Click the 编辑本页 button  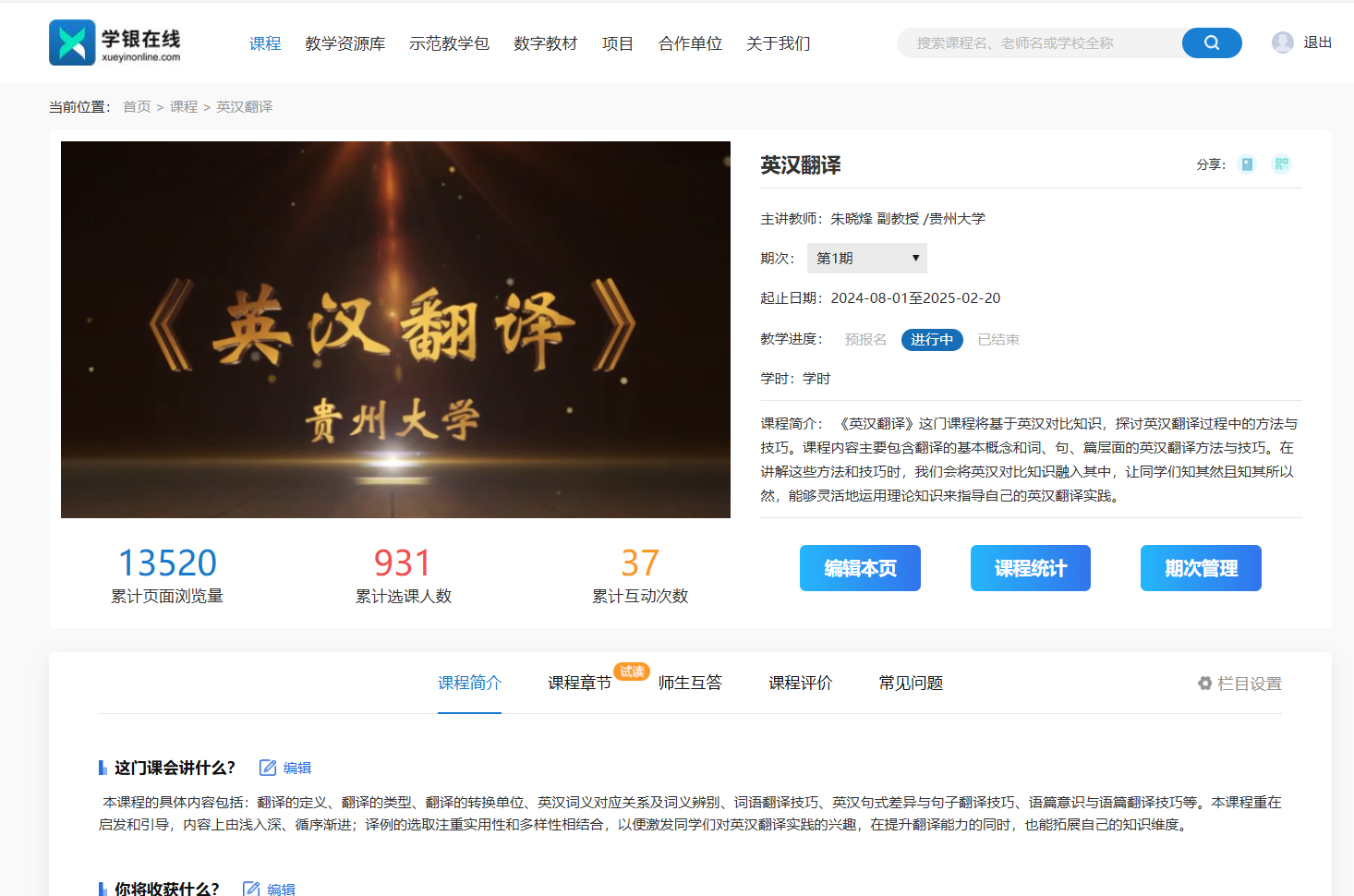coord(859,568)
